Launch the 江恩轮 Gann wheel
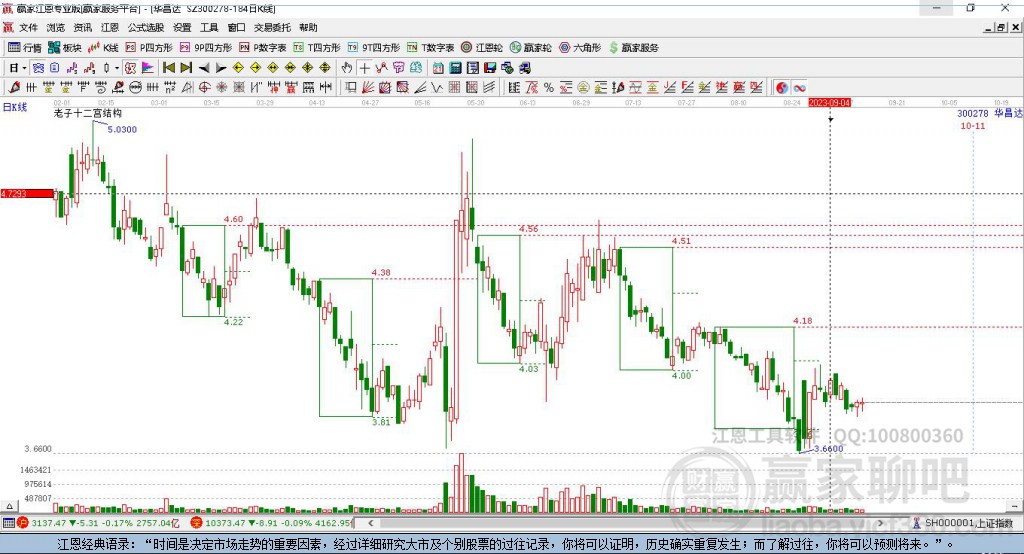 tap(482, 48)
